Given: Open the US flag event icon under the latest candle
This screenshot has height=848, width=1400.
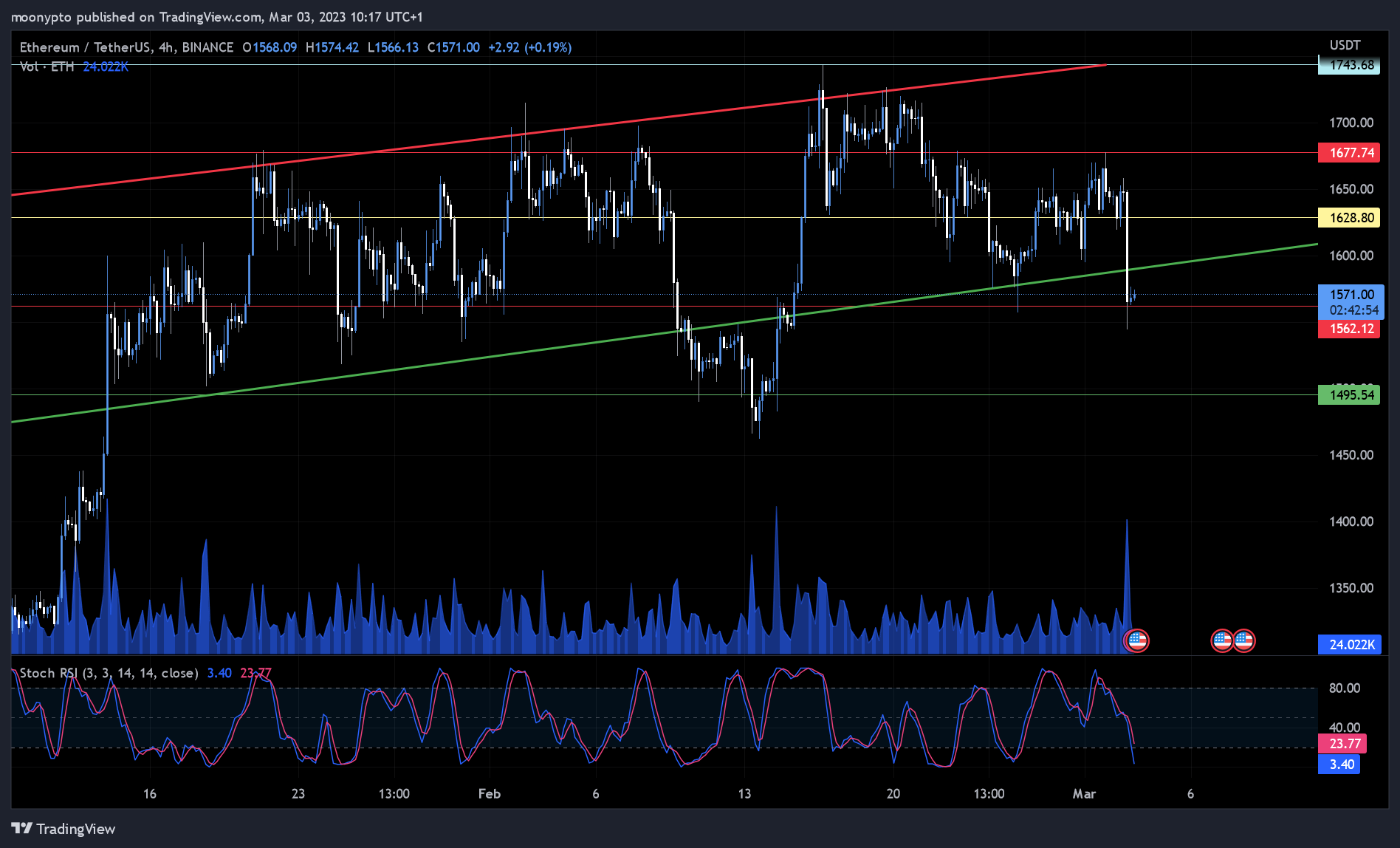Looking at the screenshot, I should pyautogui.click(x=1137, y=640).
